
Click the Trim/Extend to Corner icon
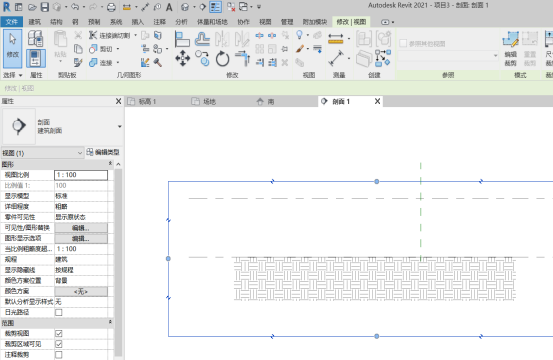(243, 59)
